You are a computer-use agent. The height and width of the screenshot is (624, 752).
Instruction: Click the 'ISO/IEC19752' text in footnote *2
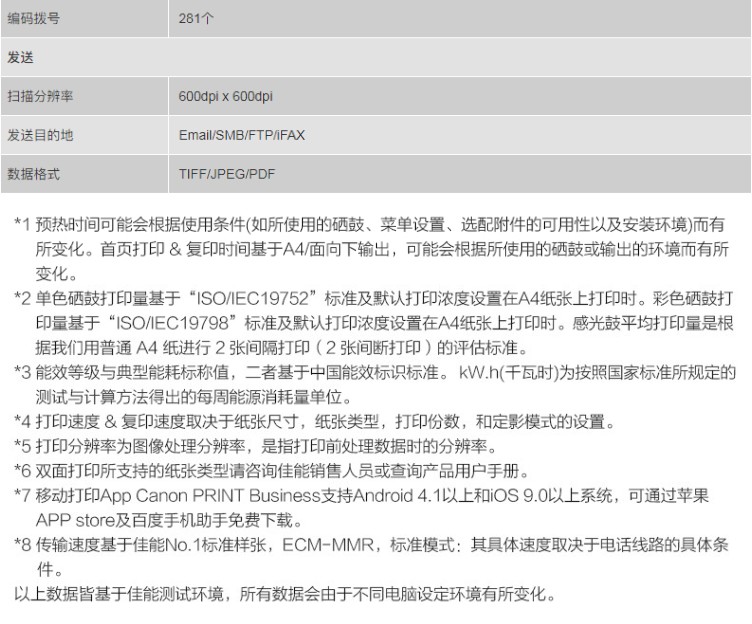(253, 298)
